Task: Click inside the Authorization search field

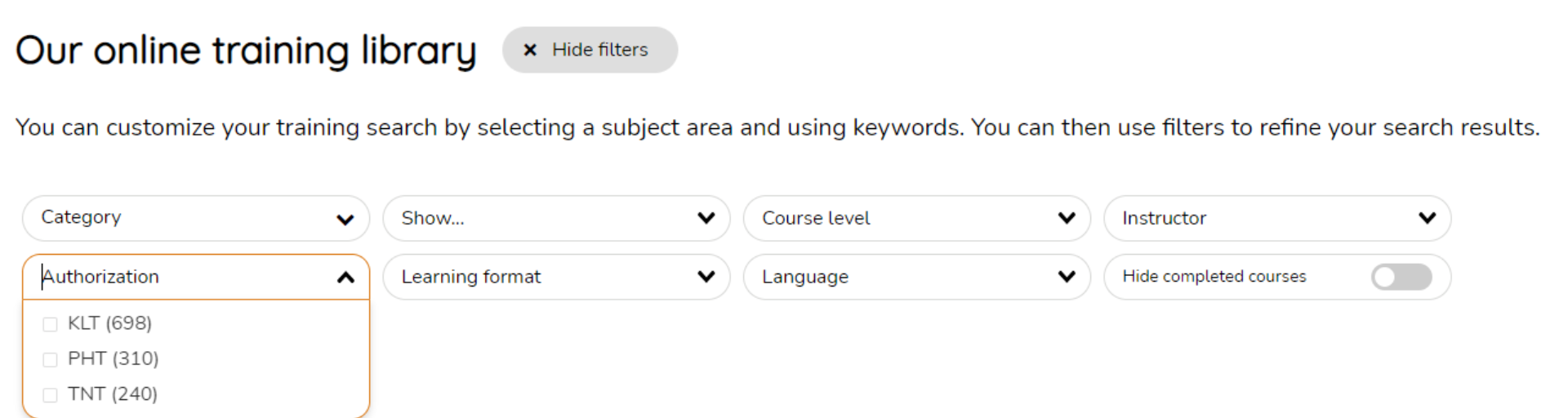Action: point(180,277)
